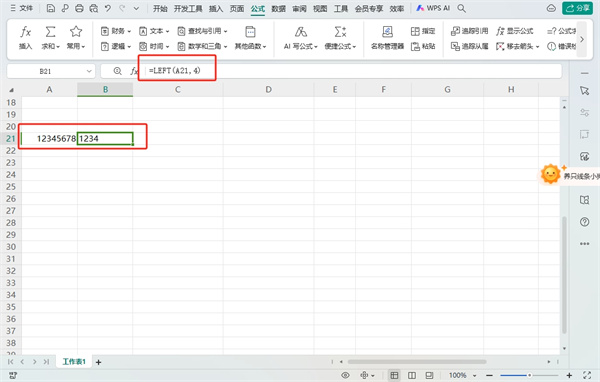Click the zoom slider handle
The width and height of the screenshot is (600, 382).
[x=530, y=375]
